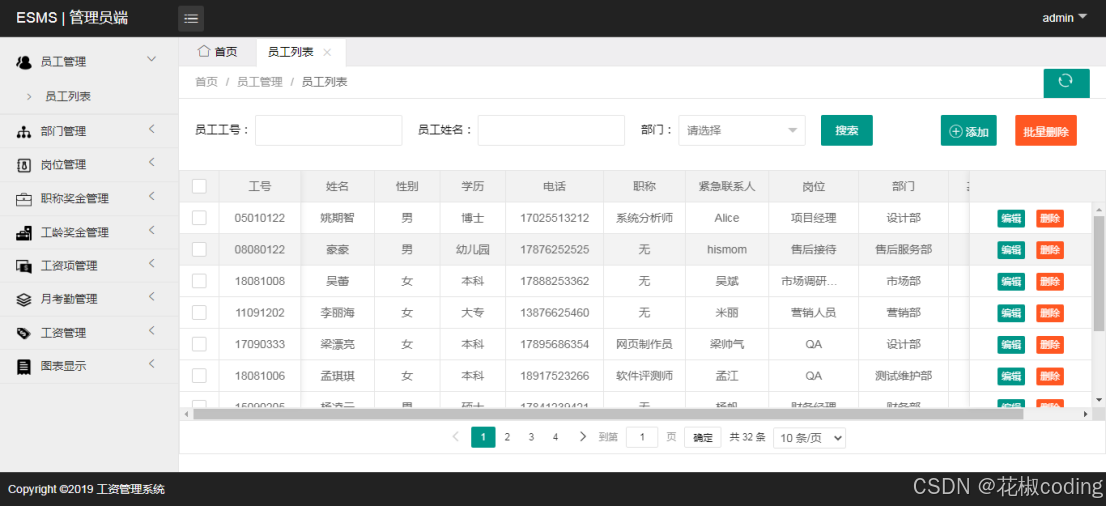This screenshot has height=507, width=1107.
Task: Click the vertical scrollbar in action column
Action: tap(1099, 274)
